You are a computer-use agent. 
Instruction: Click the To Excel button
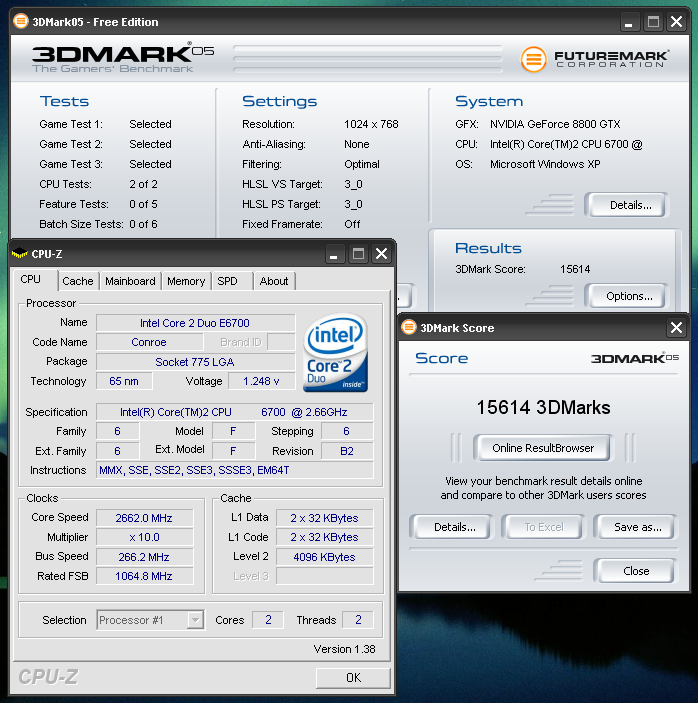[x=543, y=527]
